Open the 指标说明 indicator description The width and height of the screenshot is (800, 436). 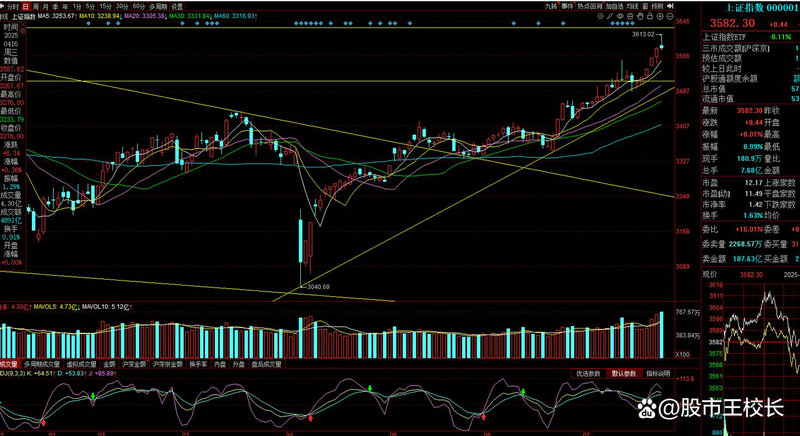click(x=657, y=373)
